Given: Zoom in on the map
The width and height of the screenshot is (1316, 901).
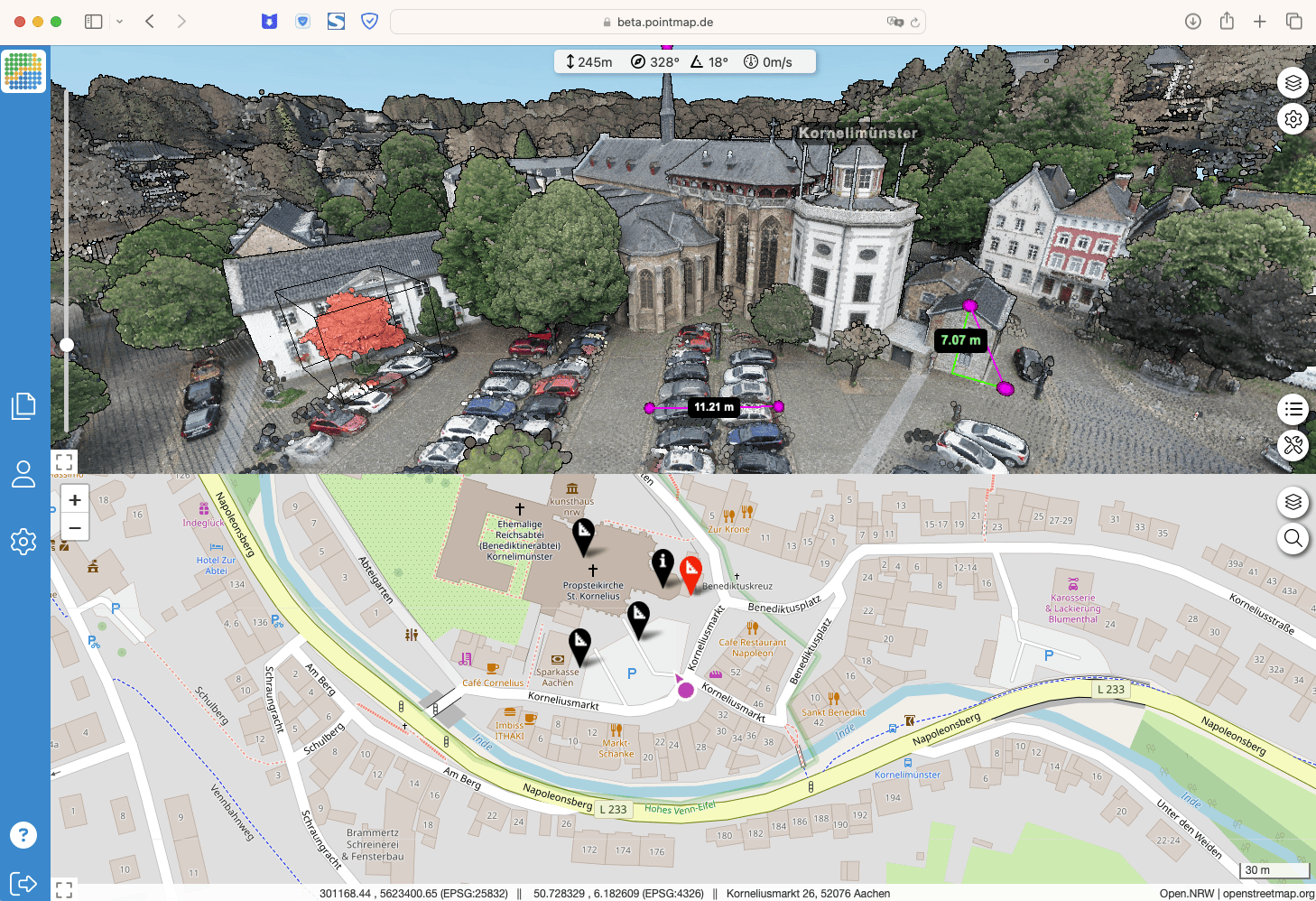Looking at the screenshot, I should click(x=75, y=500).
